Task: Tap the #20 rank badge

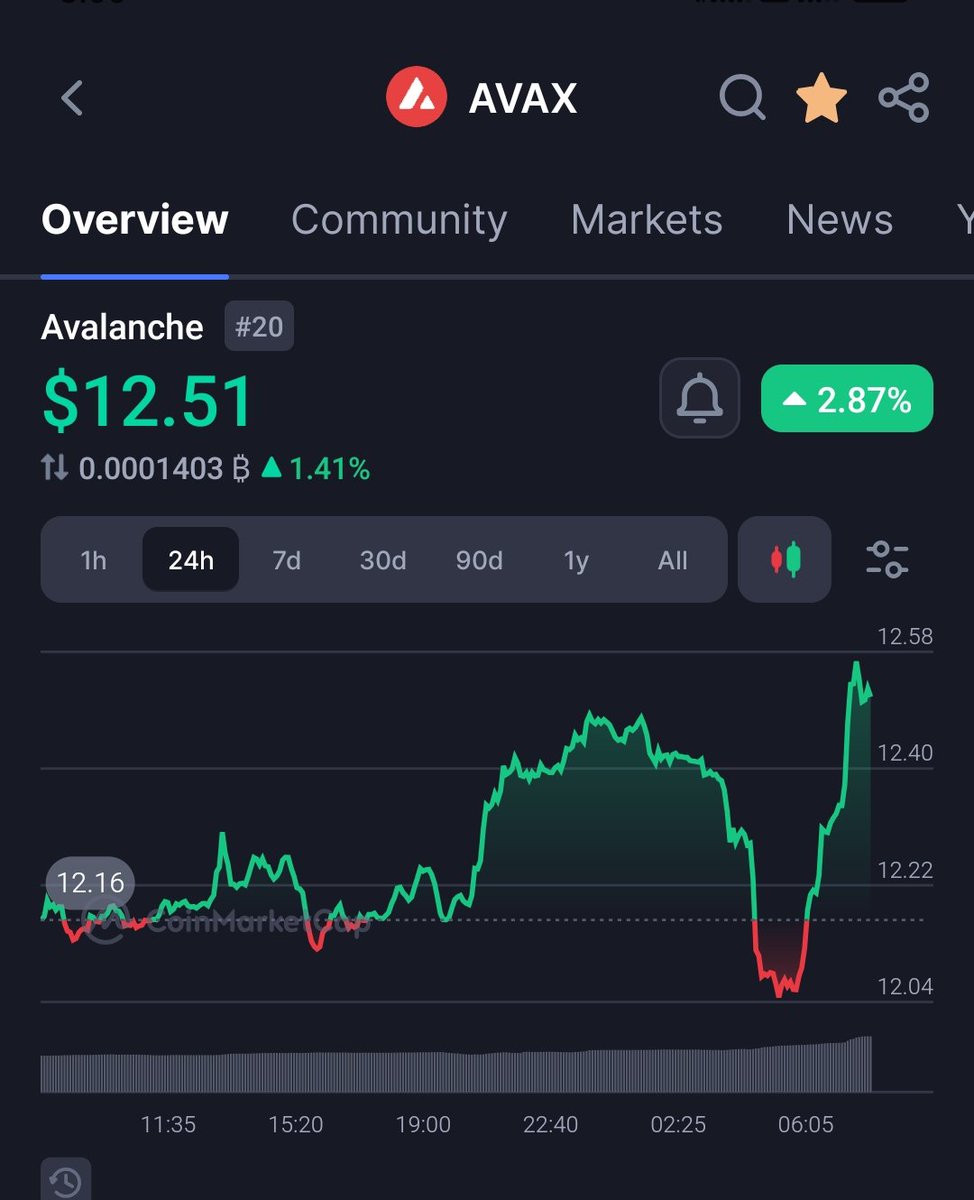Action: point(259,327)
